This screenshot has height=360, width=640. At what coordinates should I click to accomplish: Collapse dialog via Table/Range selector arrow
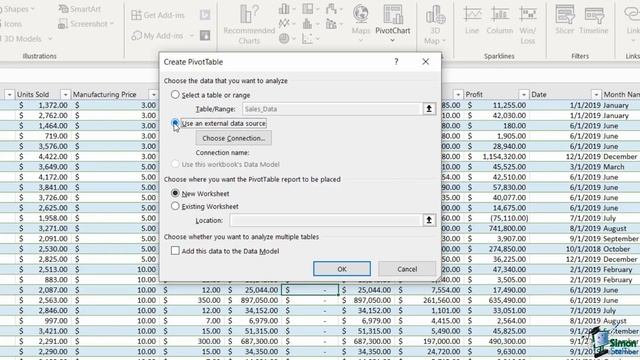tap(429, 109)
